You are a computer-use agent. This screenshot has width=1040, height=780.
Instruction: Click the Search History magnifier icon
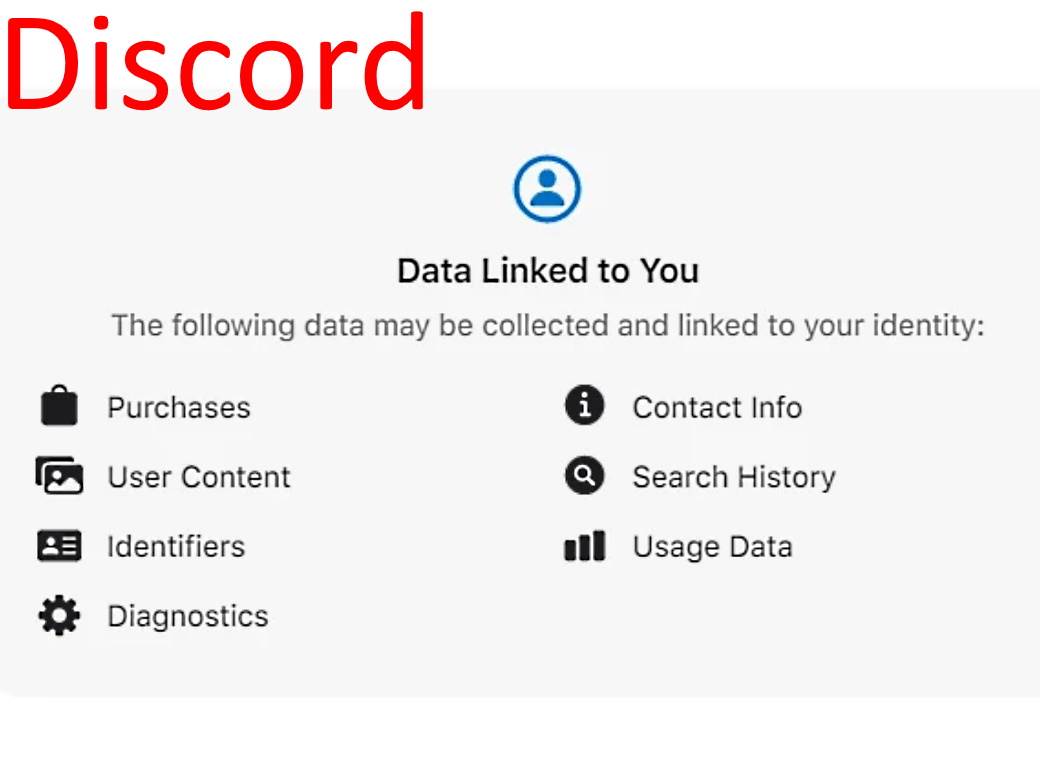(584, 476)
